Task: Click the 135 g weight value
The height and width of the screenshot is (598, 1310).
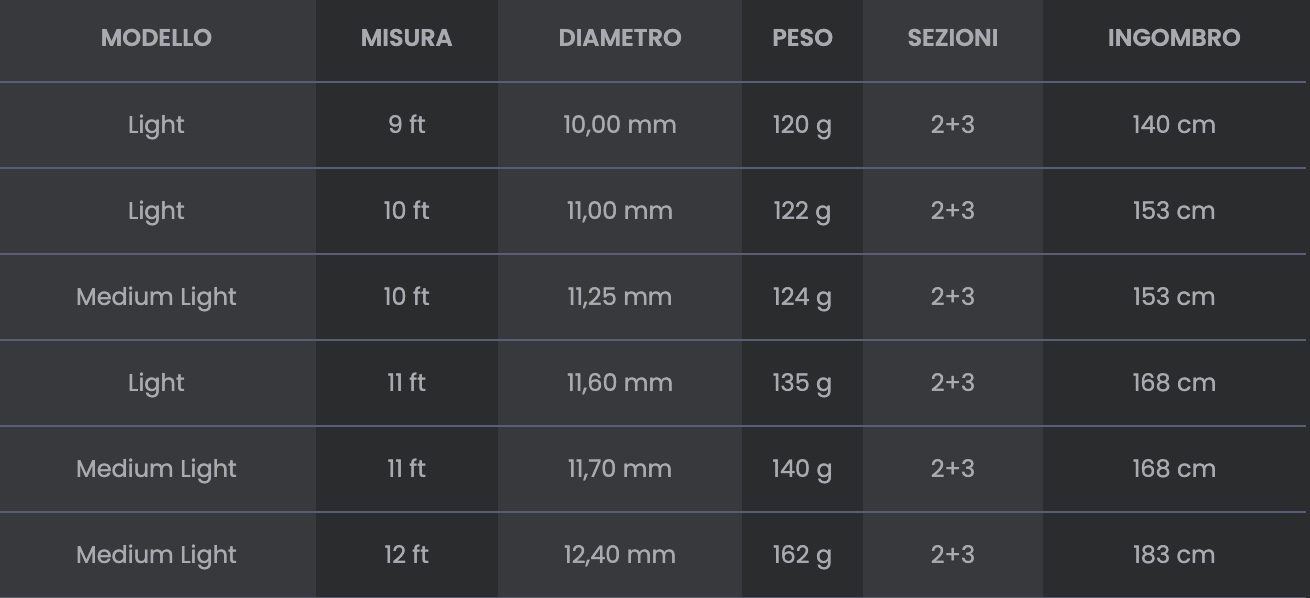Action: coord(802,383)
